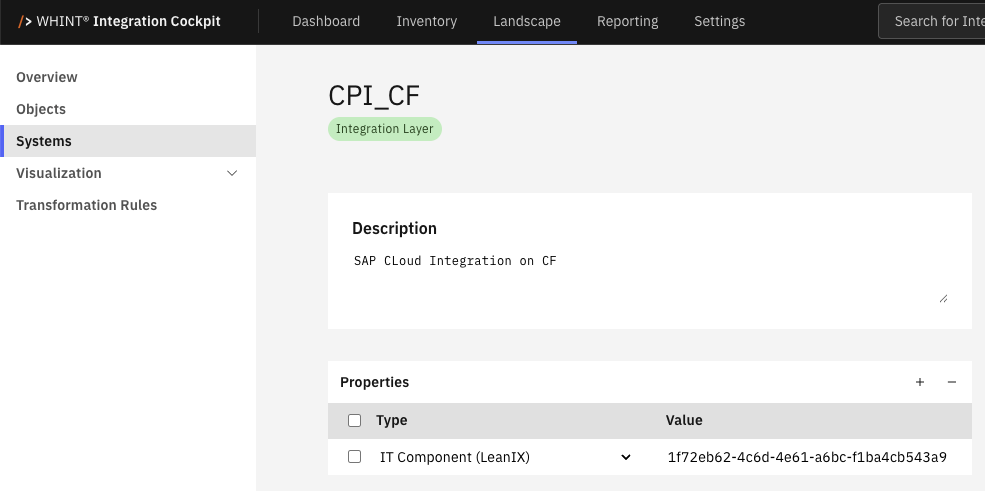Click the minus icon to remove property
Image resolution: width=985 pixels, height=491 pixels.
(952, 382)
